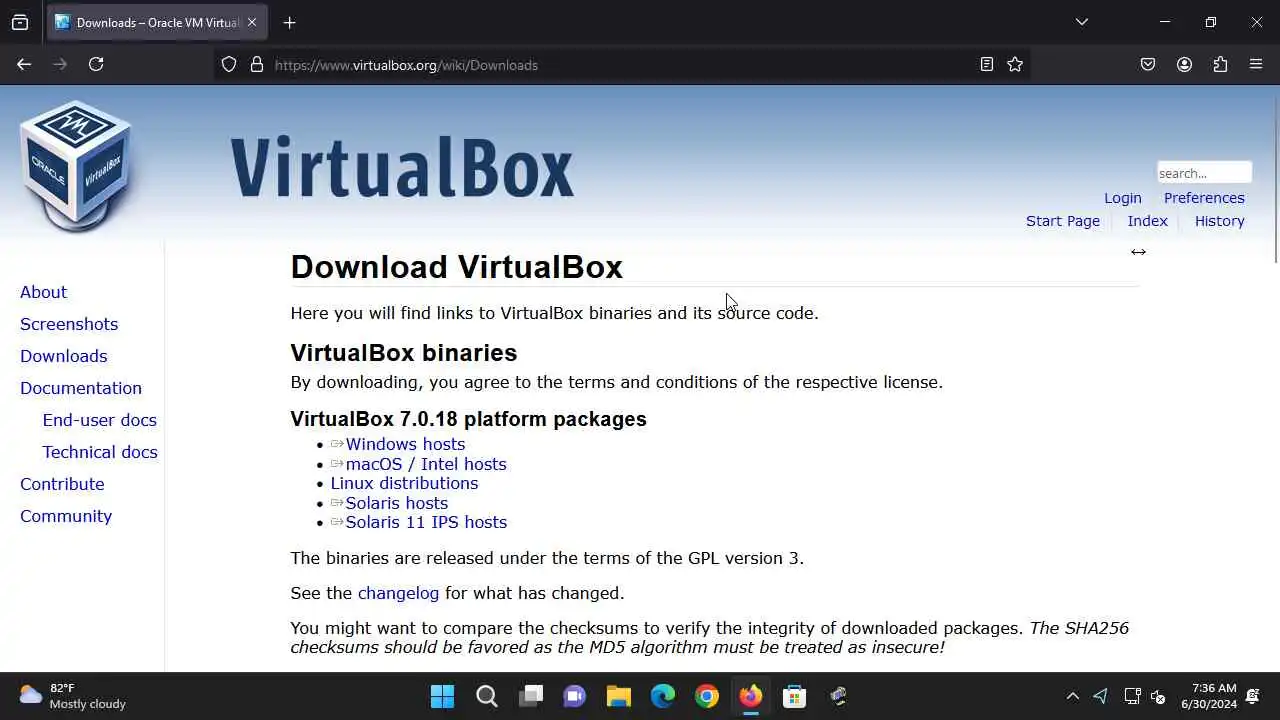The height and width of the screenshot is (720, 1280).
Task: Open the changelog link
Action: [x=398, y=593]
